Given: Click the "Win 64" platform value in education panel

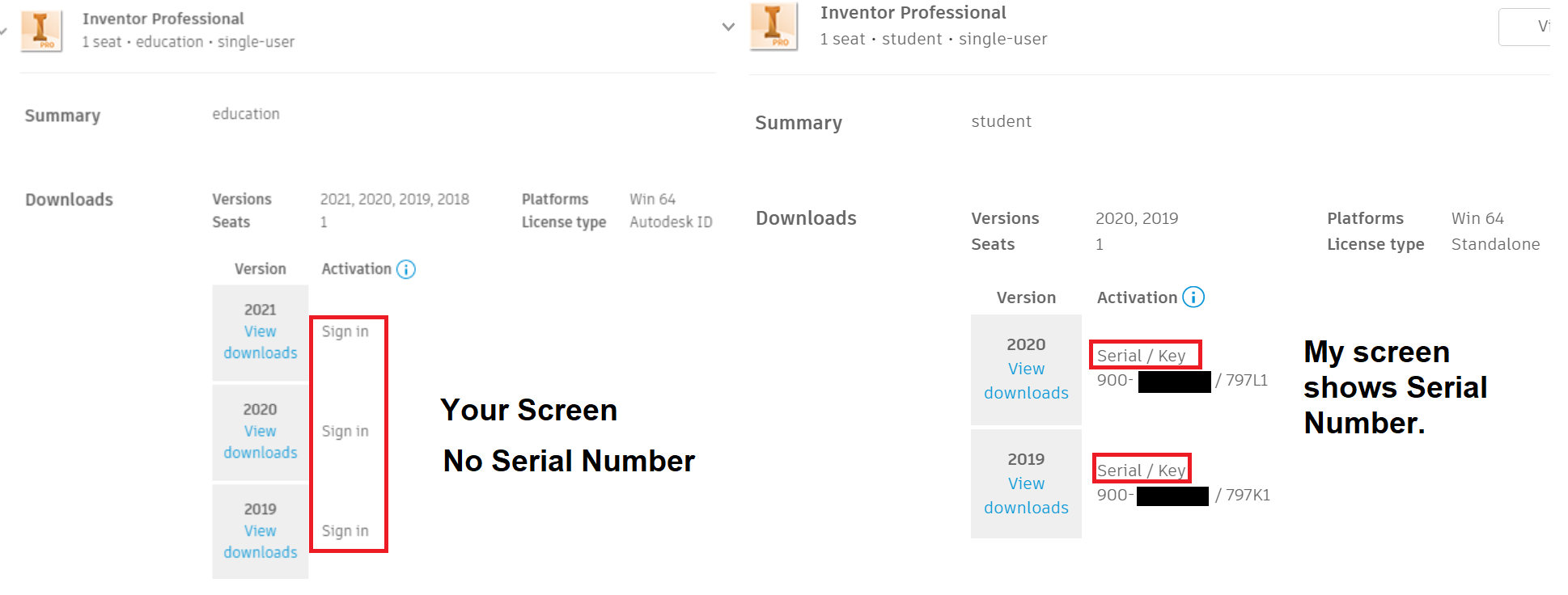Looking at the screenshot, I should (652, 199).
